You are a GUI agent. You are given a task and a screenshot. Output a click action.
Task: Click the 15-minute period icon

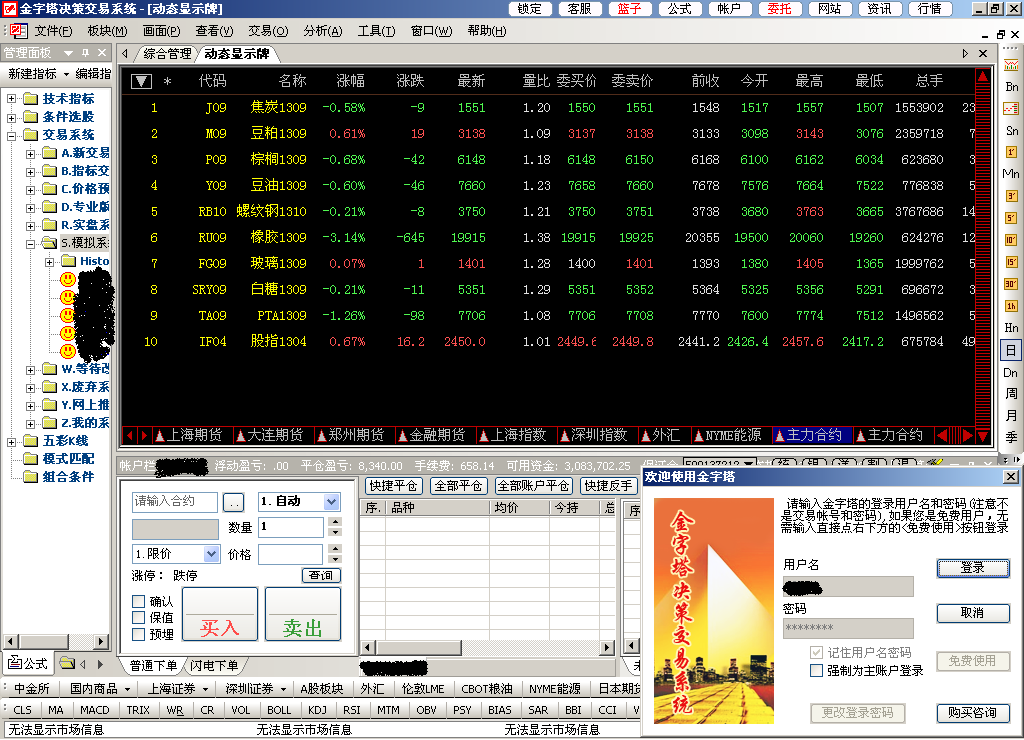click(1011, 262)
